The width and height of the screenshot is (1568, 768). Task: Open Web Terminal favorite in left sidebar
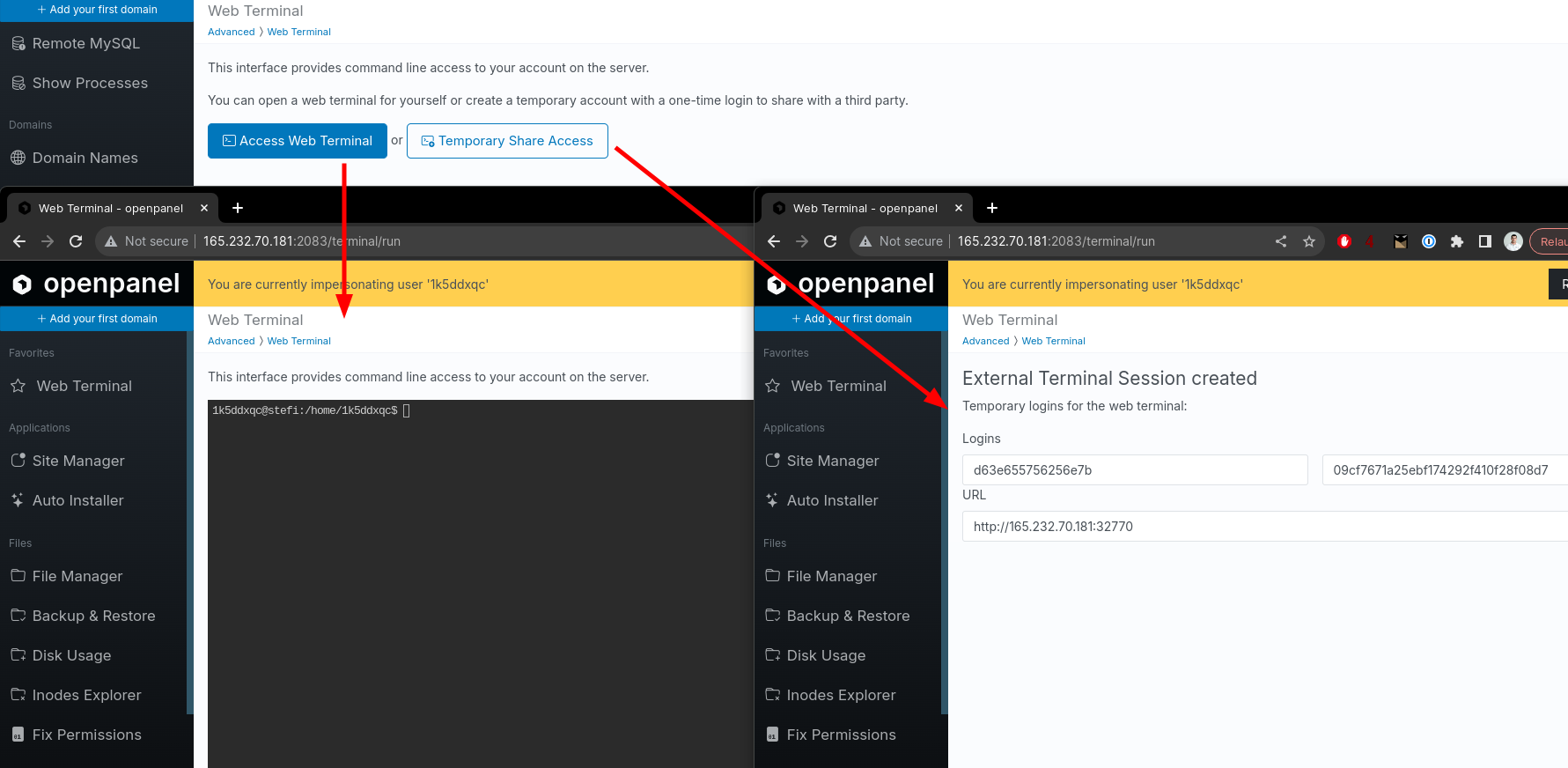pyautogui.click(x=71, y=386)
